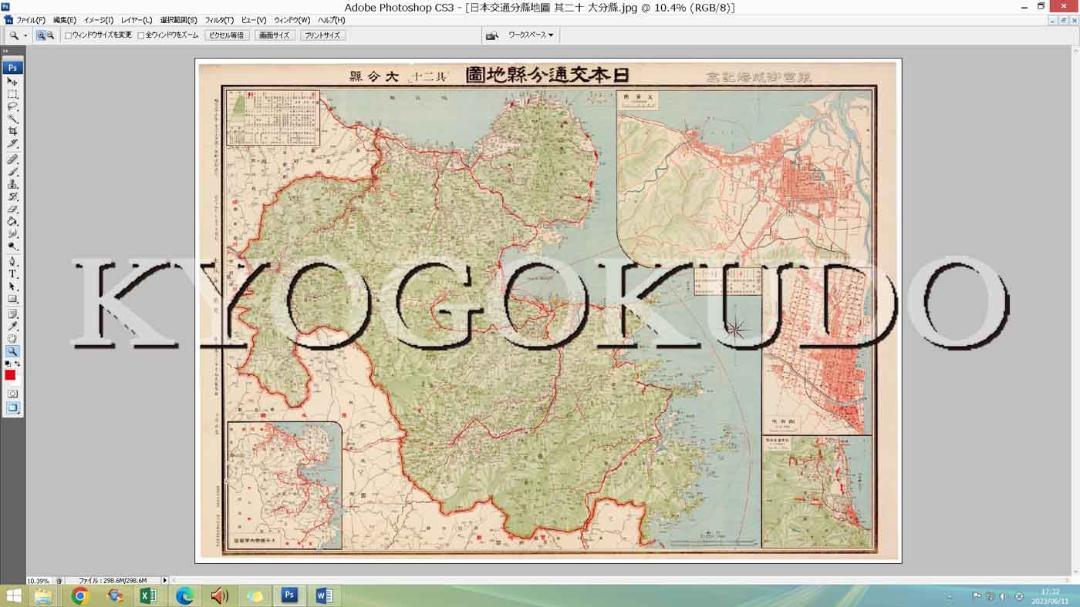This screenshot has height=607, width=1080.
Task: Collapse the toolbox using the double-arrow
Action: (x=6, y=51)
